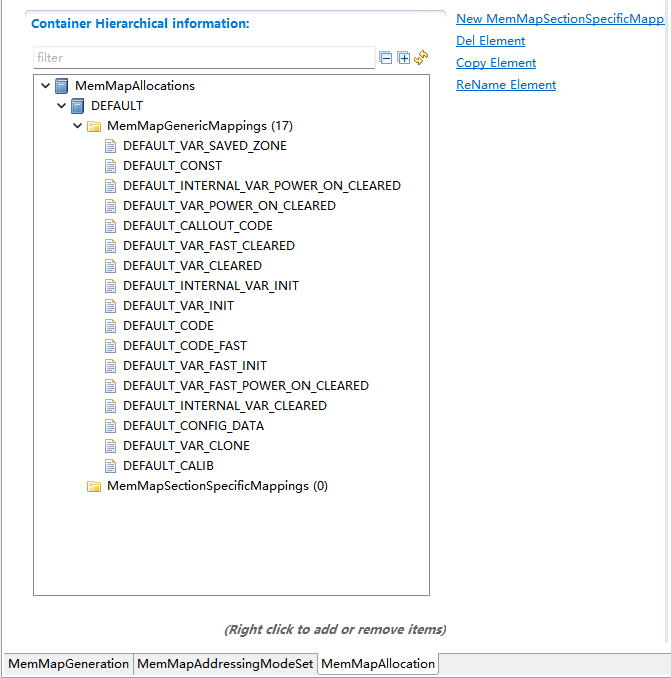Select DEFAULT_VAR_SAVED_ZONE in the tree
The width and height of the screenshot is (671, 678).
pos(204,146)
